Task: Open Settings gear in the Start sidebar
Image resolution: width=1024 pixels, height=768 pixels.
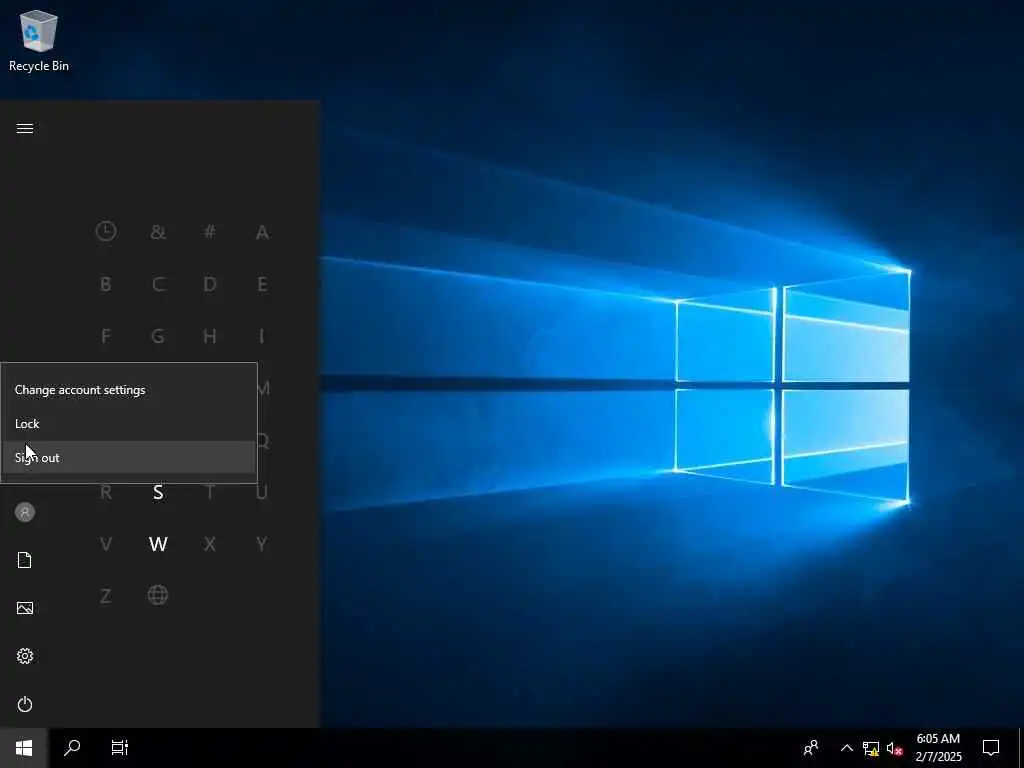Action: pos(25,656)
